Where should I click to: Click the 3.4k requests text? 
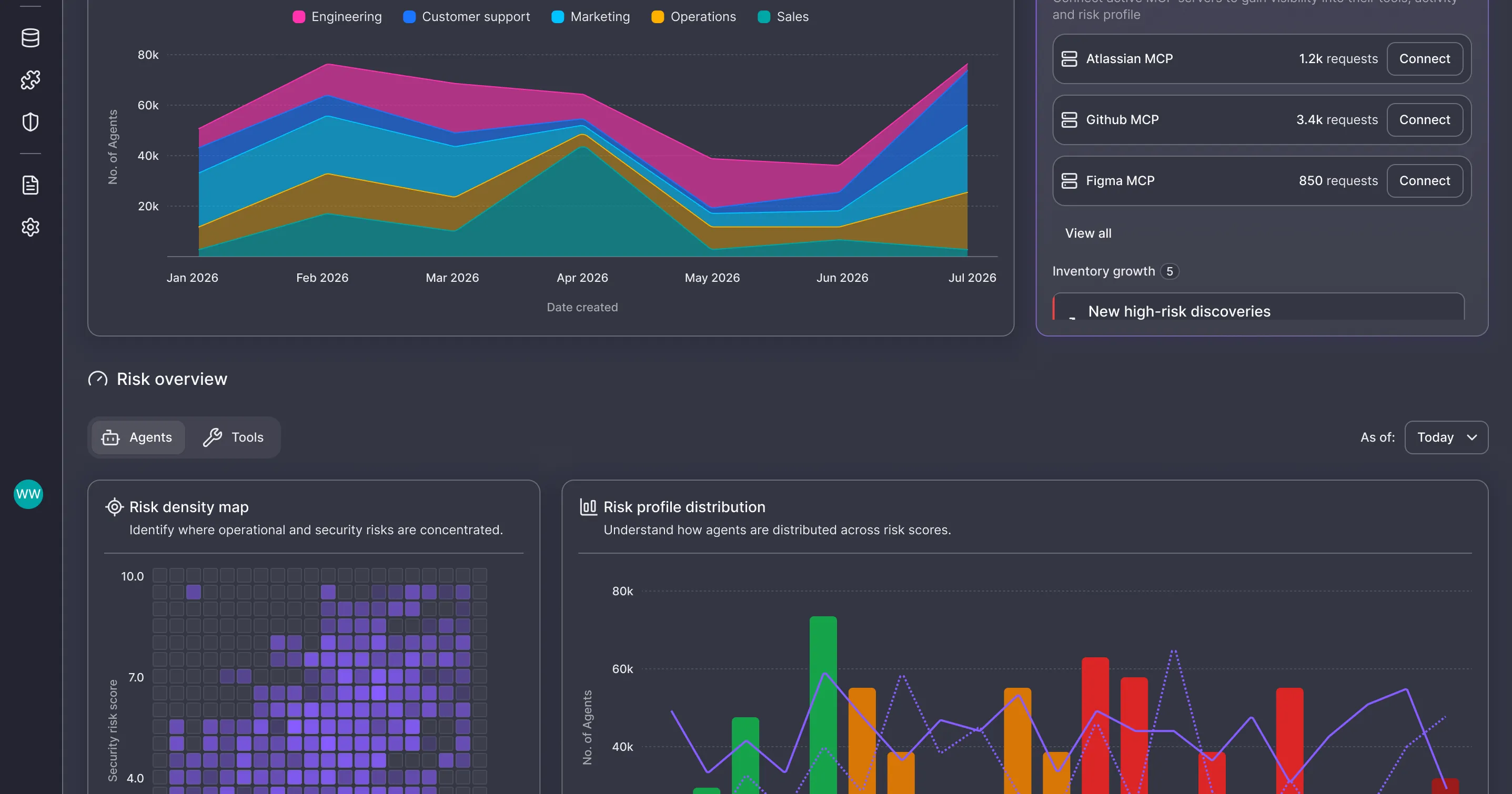click(x=1337, y=120)
